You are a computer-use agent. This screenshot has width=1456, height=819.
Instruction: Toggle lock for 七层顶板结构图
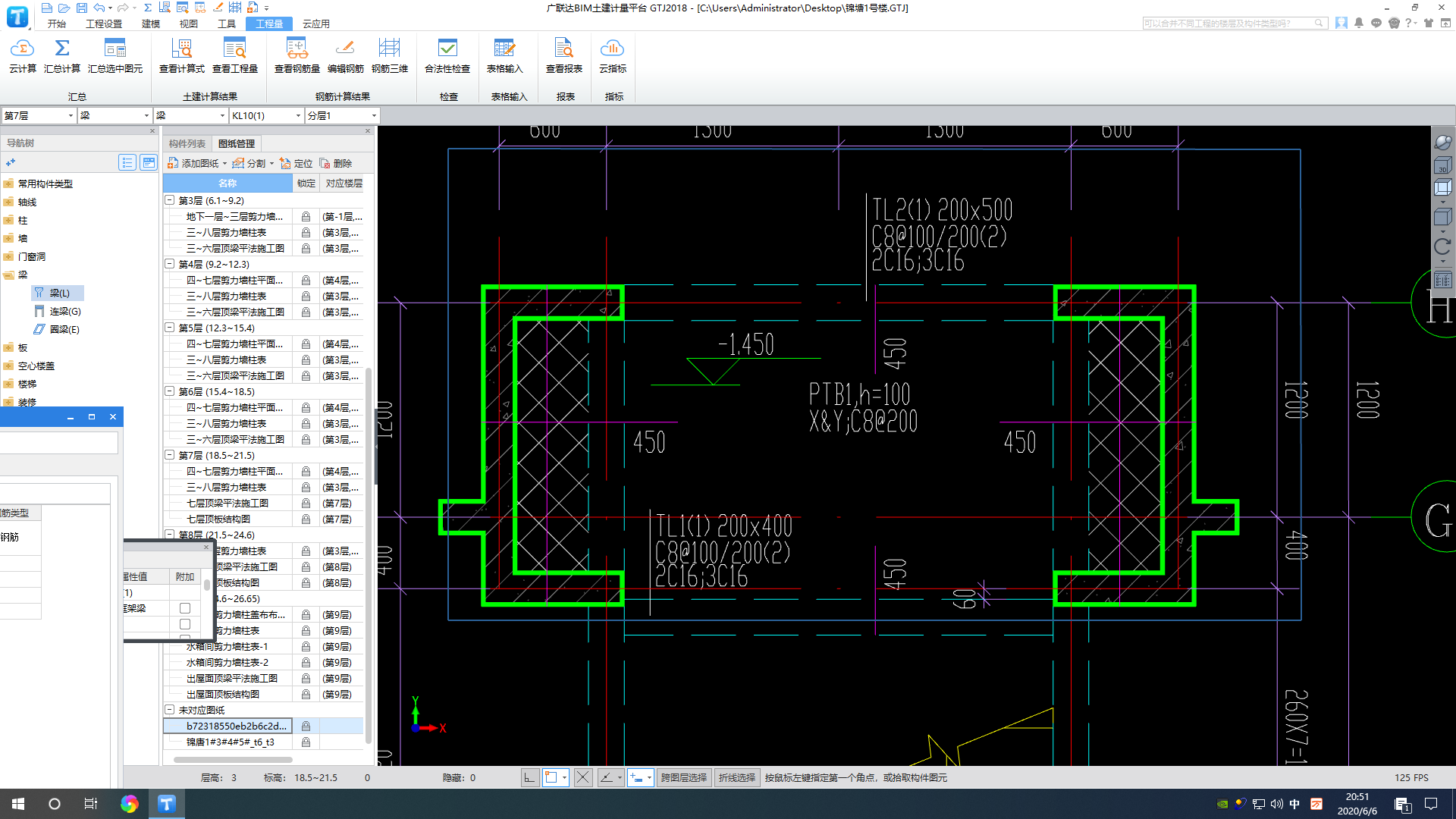(306, 519)
